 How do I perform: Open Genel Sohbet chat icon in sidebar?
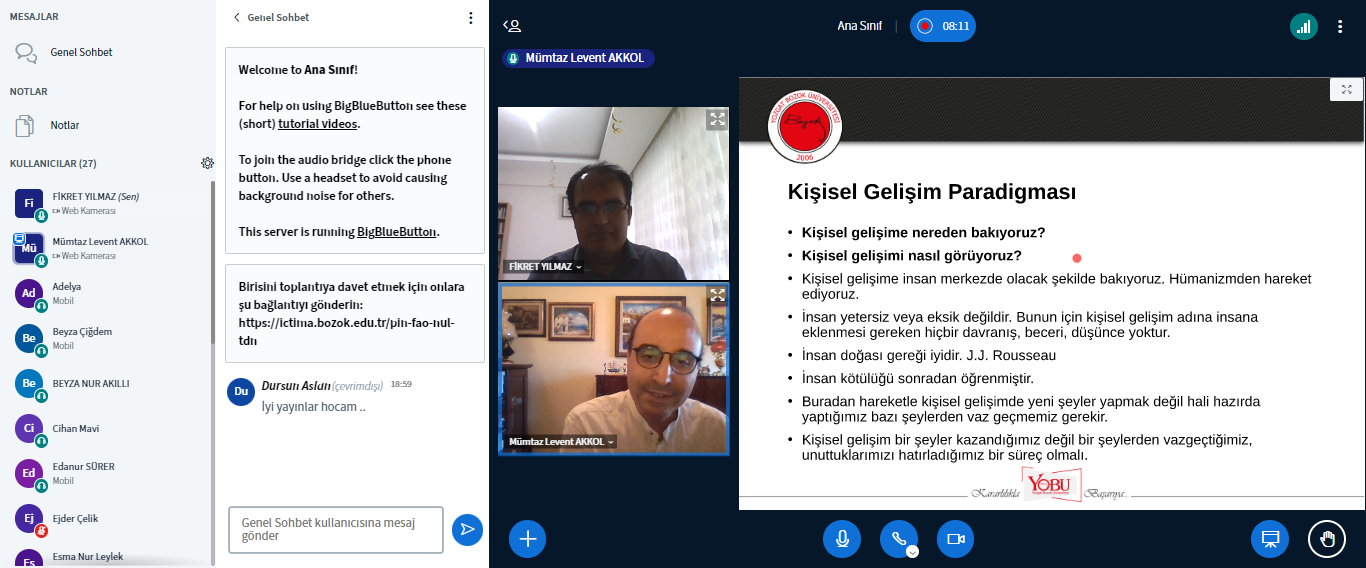26,52
